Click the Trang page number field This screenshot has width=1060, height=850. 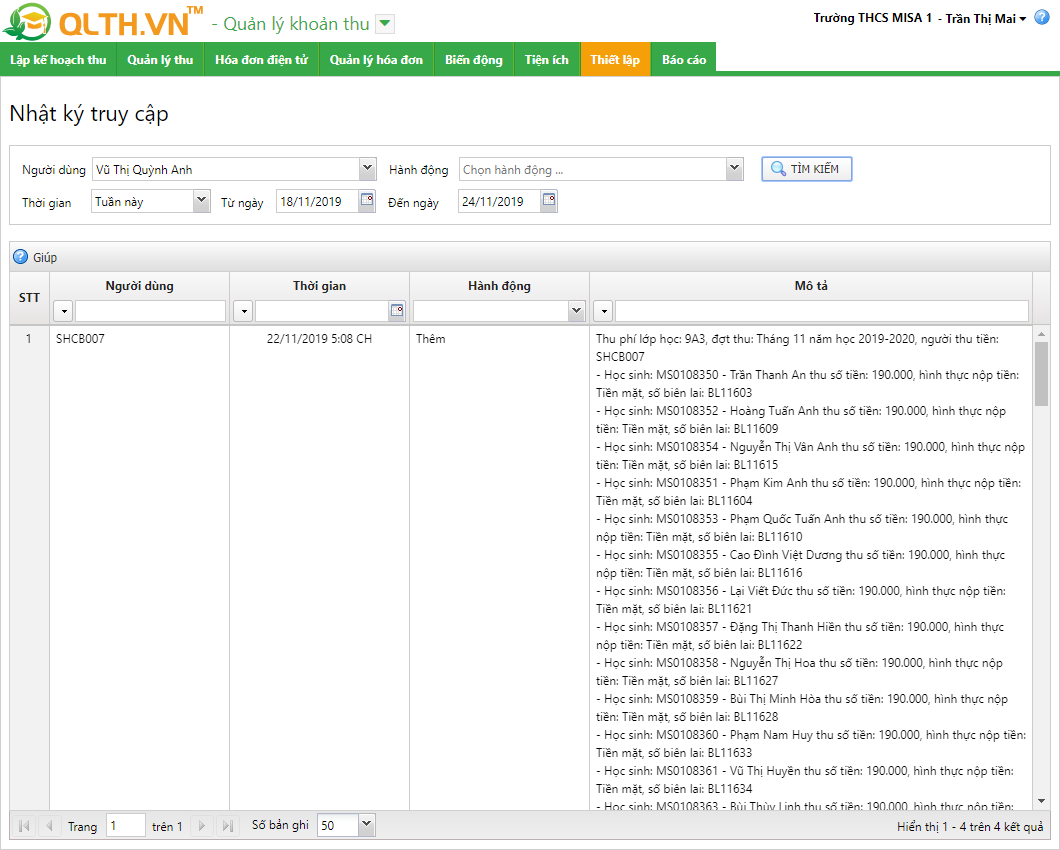(126, 826)
